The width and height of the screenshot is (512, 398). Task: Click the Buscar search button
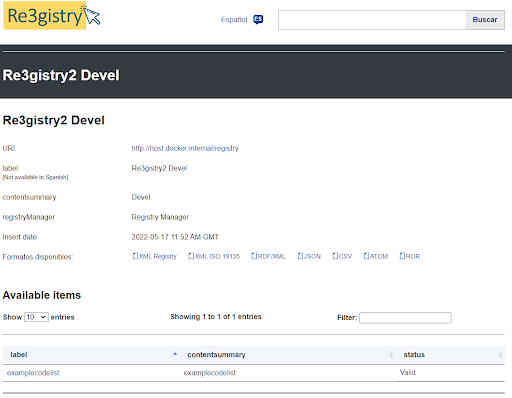click(x=485, y=20)
